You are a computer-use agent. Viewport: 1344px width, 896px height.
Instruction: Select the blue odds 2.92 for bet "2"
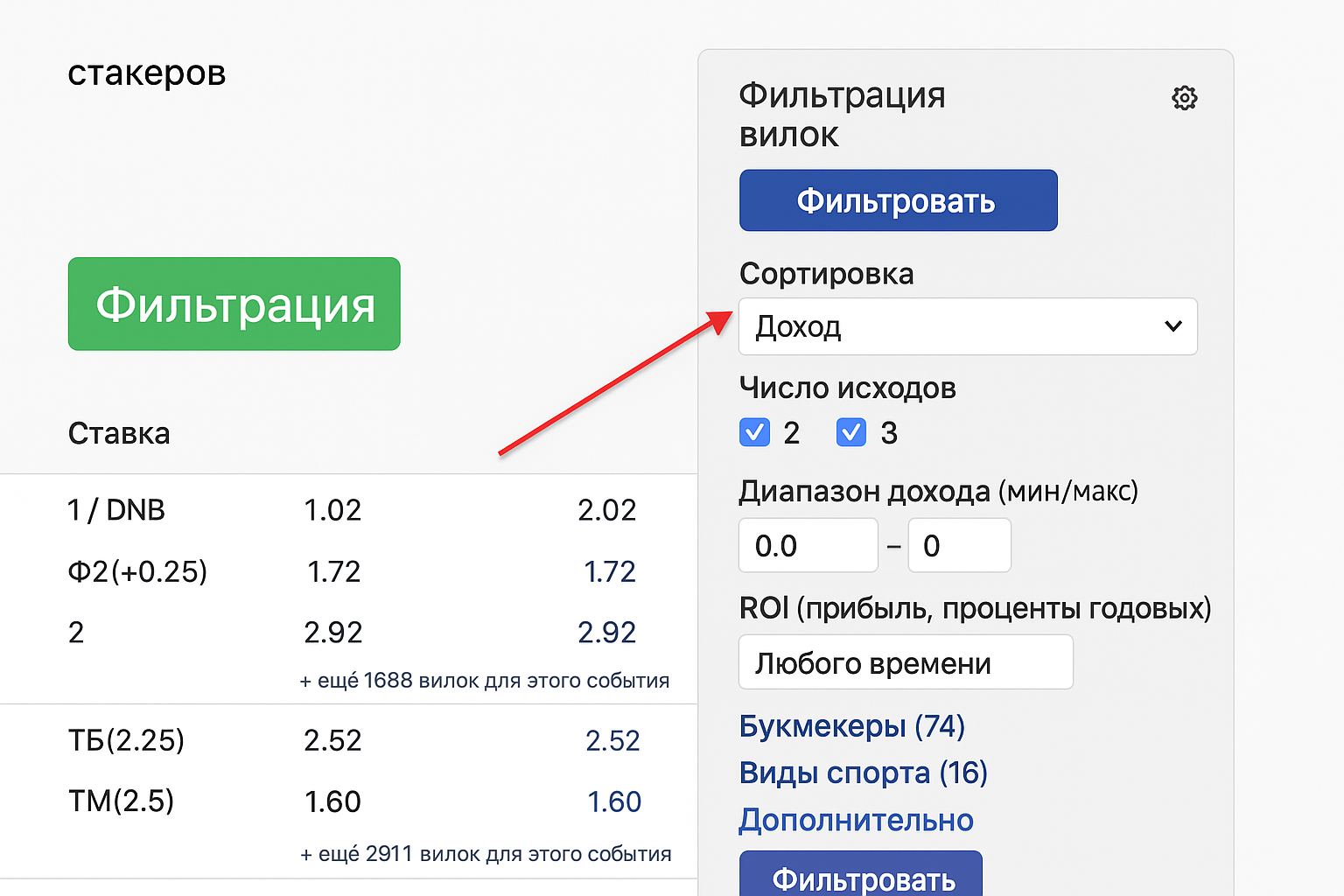click(607, 631)
